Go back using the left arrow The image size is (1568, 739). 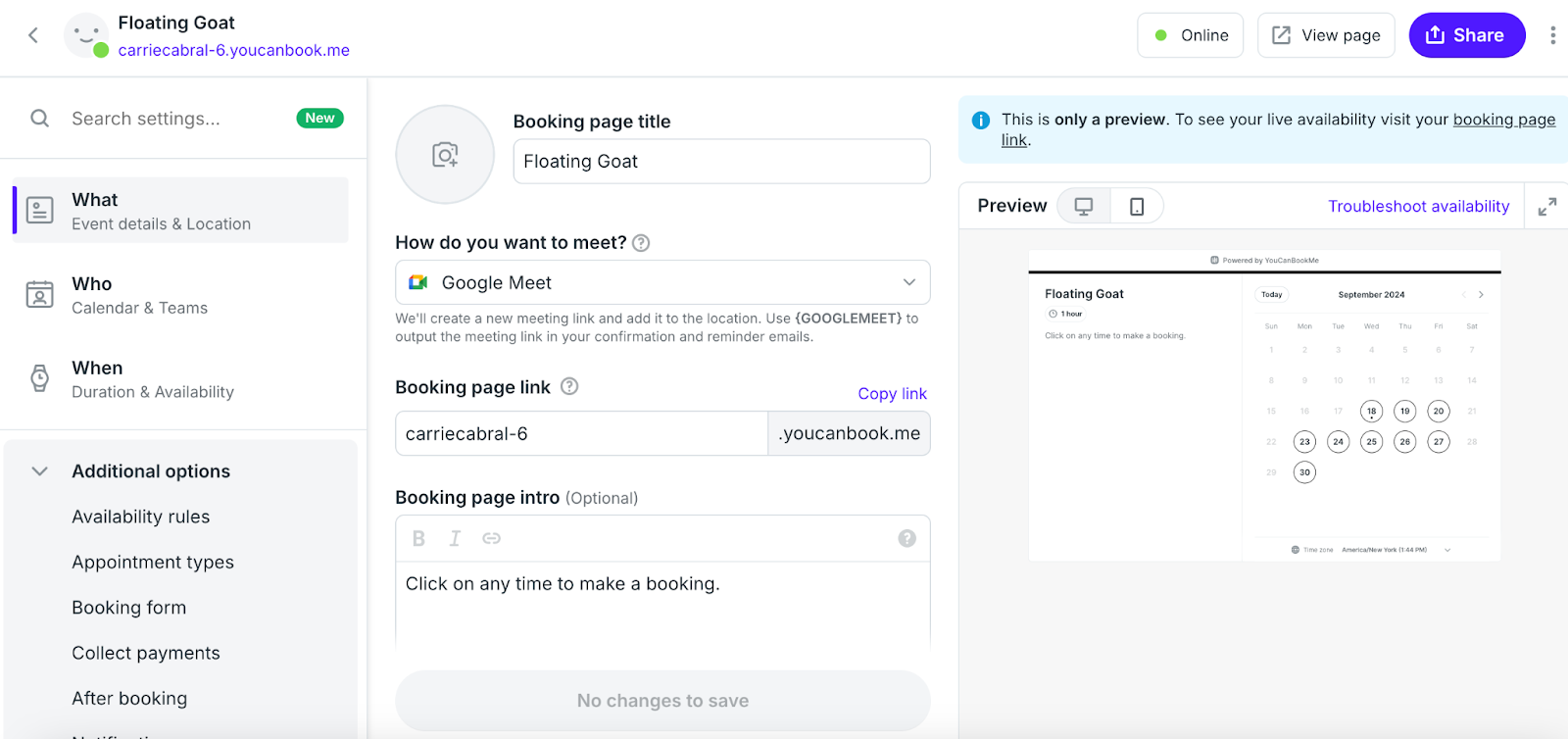point(33,35)
